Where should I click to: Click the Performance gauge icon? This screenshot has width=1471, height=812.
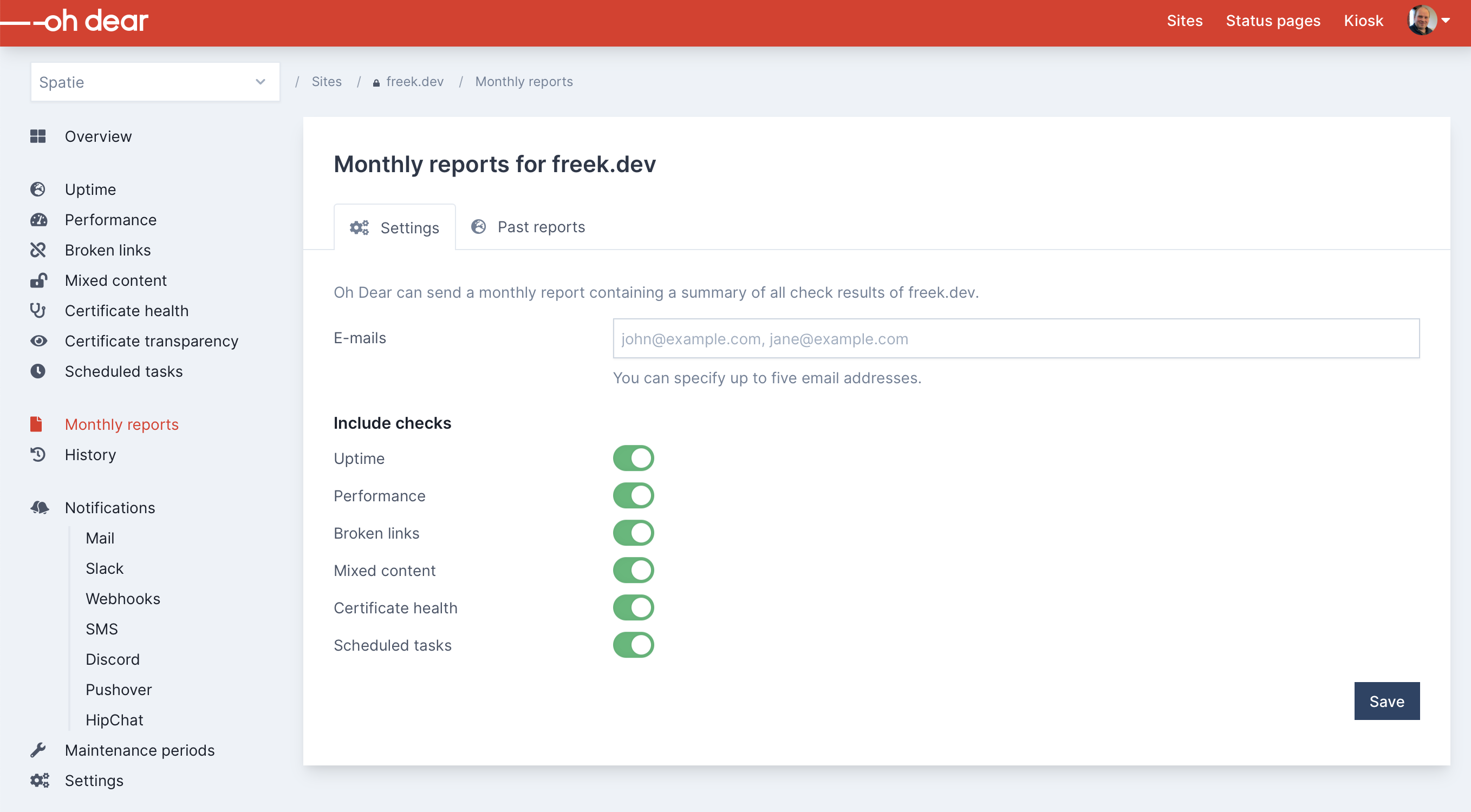(x=39, y=220)
